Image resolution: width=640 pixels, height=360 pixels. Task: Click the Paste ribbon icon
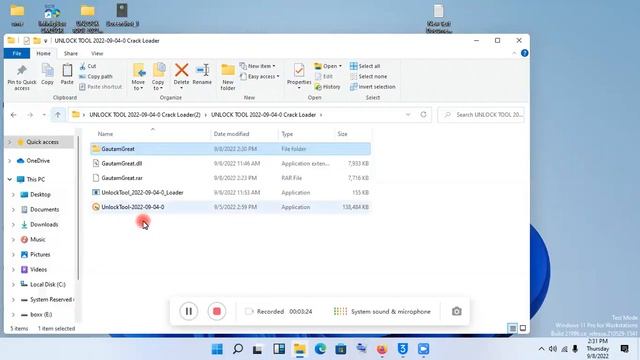(x=67, y=75)
